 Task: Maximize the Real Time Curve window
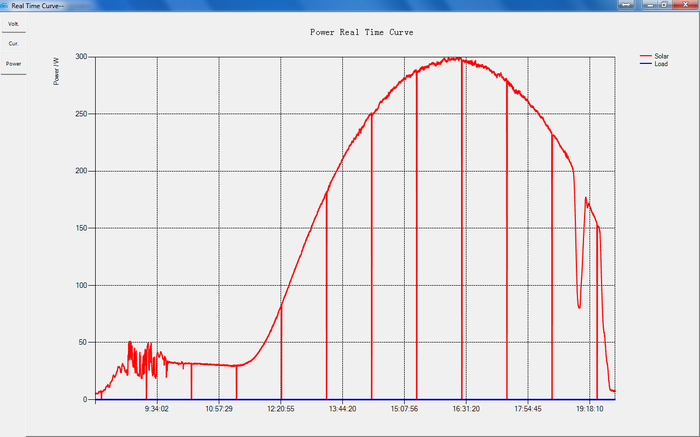[663, 5]
